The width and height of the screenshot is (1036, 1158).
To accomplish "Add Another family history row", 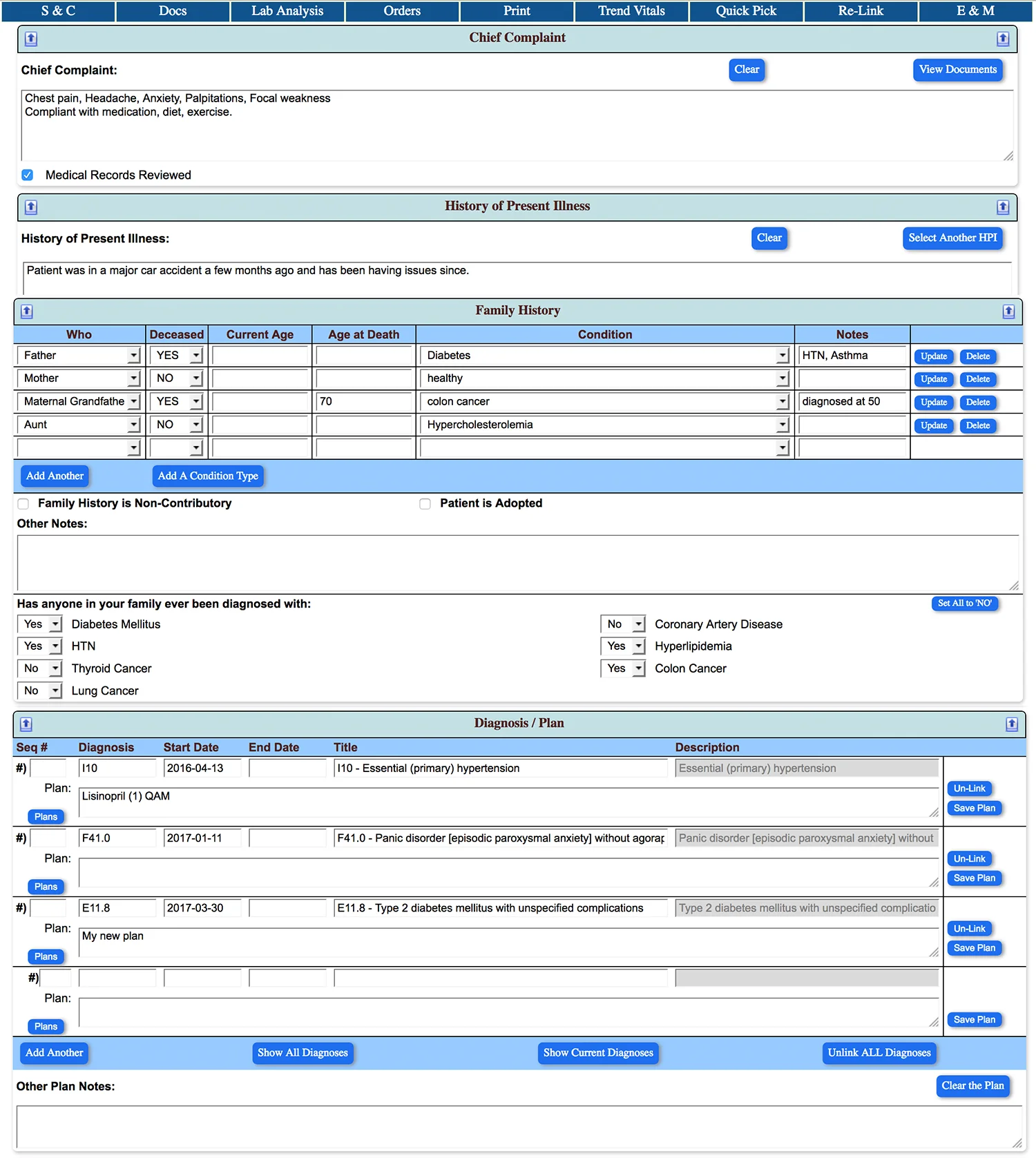I will tap(55, 476).
